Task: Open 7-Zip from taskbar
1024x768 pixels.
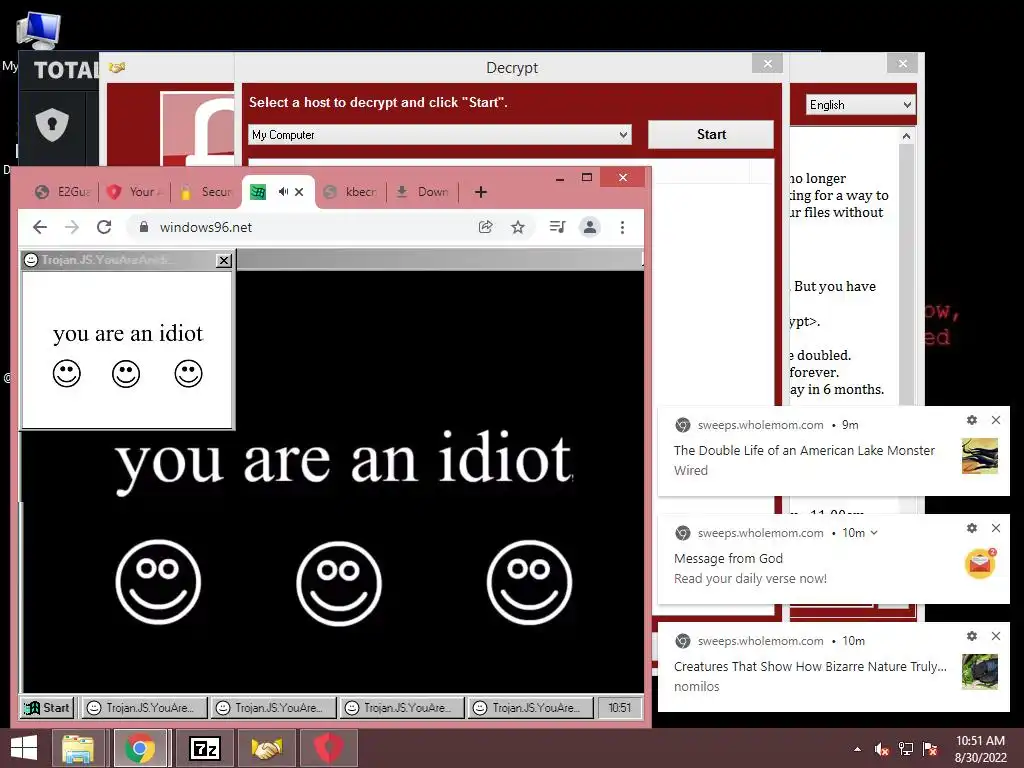Action: pyautogui.click(x=204, y=748)
